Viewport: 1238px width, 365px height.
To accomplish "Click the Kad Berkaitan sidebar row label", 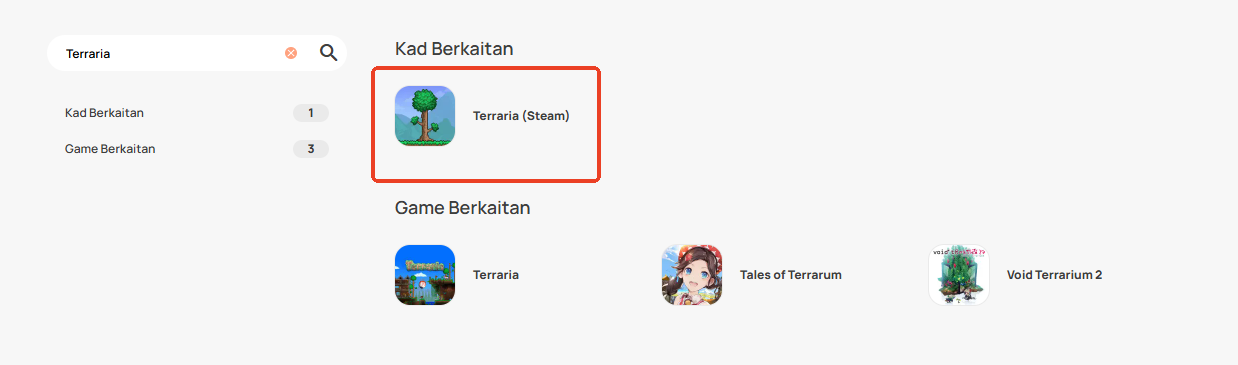I will [x=111, y=113].
